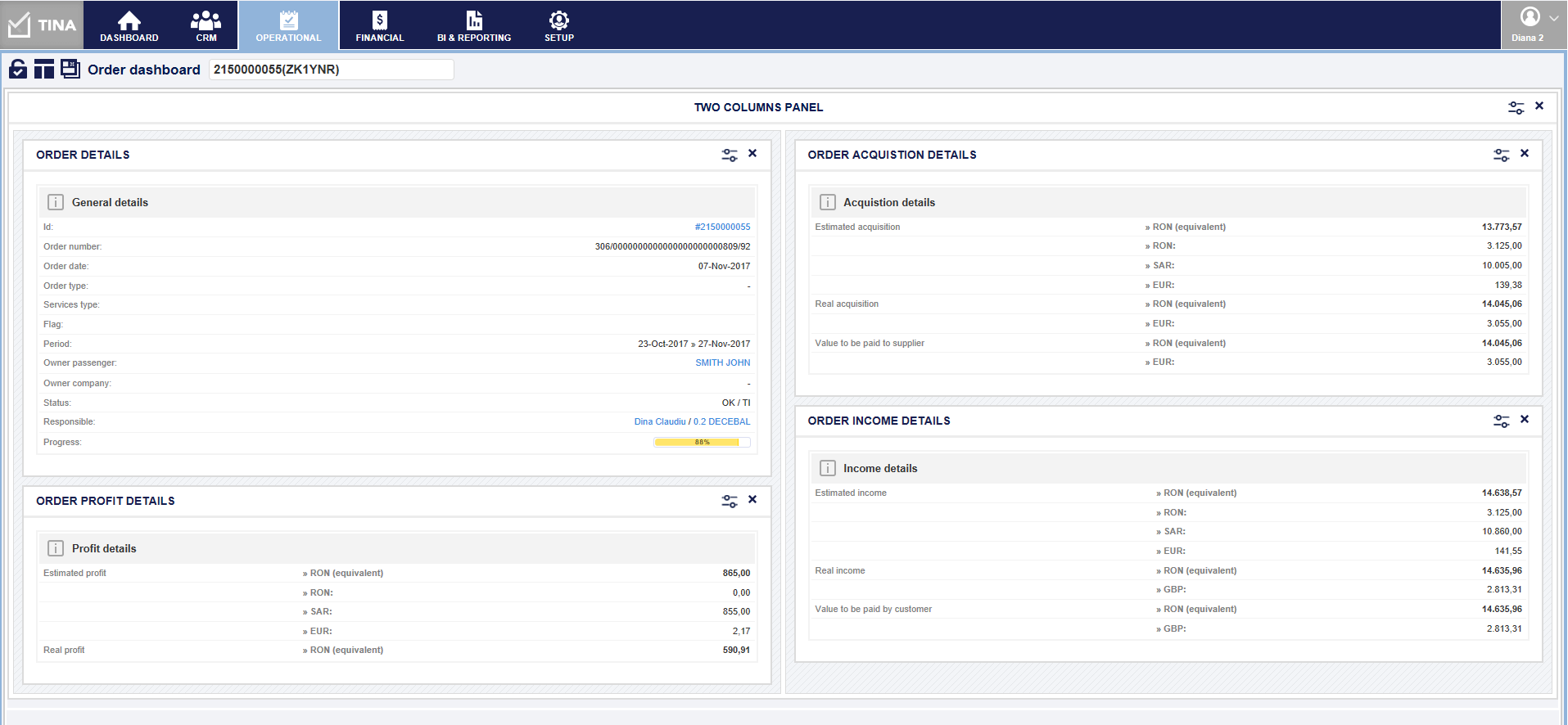Click the TINA logo
Viewport: 1568px width, 725px height.
point(42,25)
